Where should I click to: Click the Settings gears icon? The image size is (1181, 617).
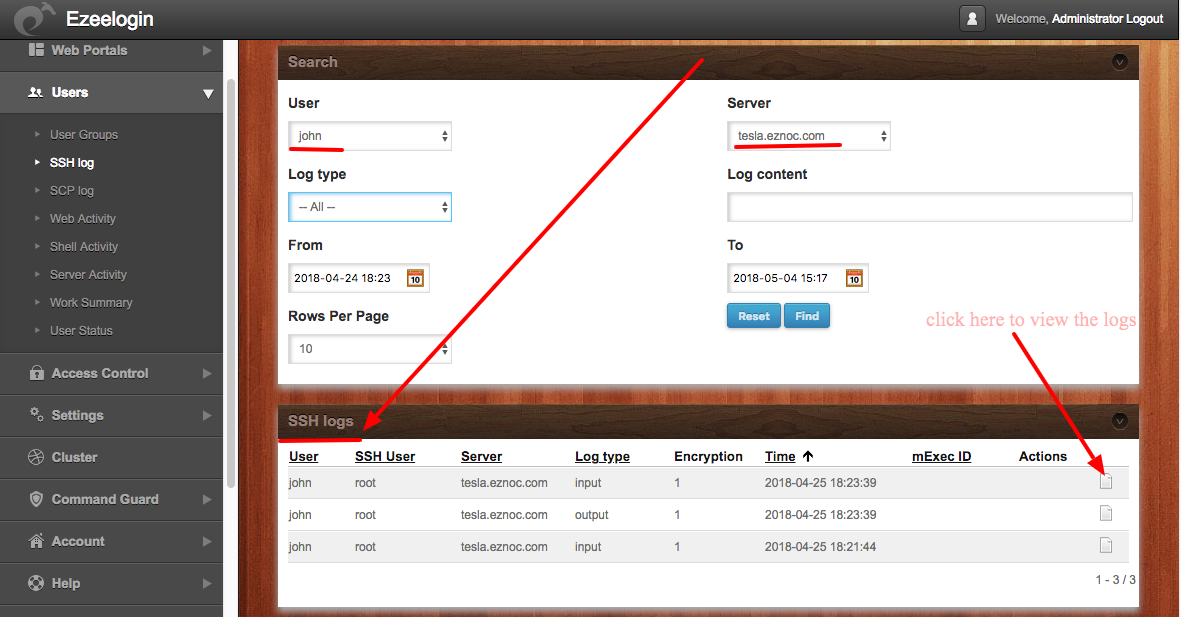pos(36,414)
